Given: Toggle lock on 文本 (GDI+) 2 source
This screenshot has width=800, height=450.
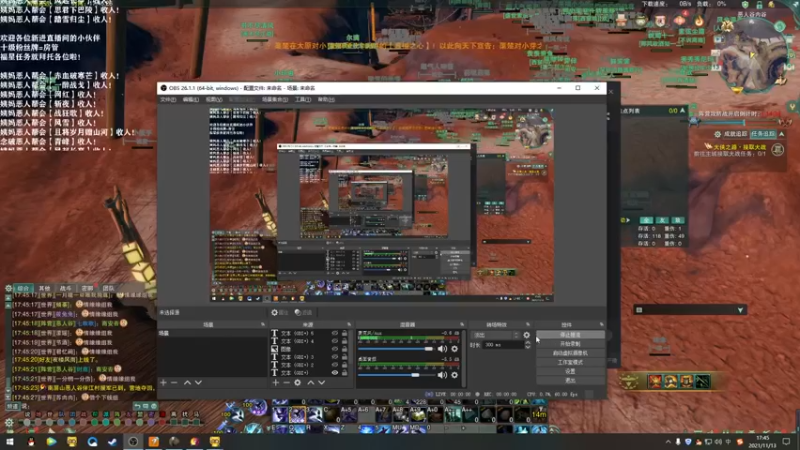Looking at the screenshot, I should [x=344, y=365].
